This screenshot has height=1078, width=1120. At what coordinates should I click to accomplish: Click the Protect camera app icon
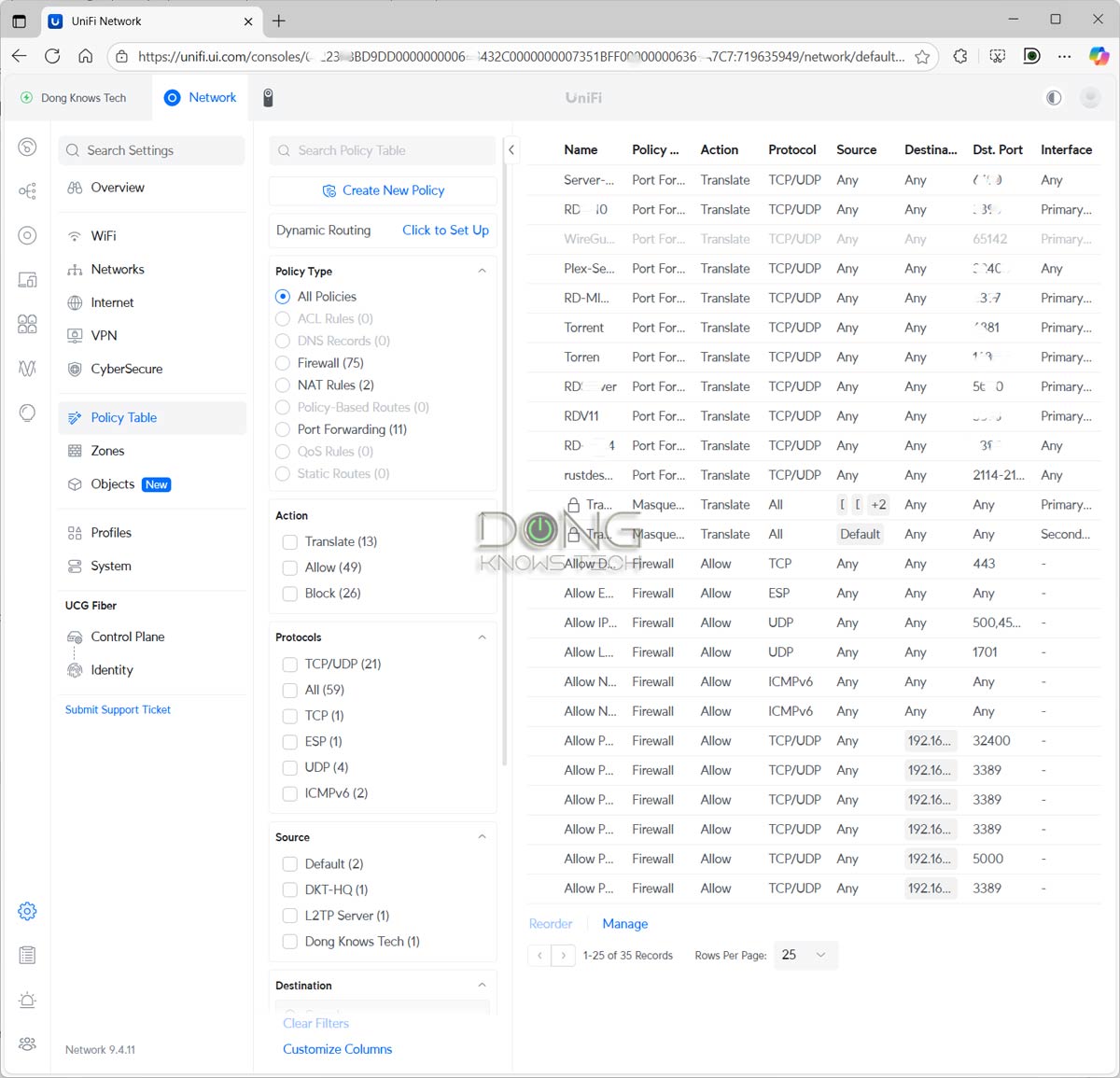268,97
